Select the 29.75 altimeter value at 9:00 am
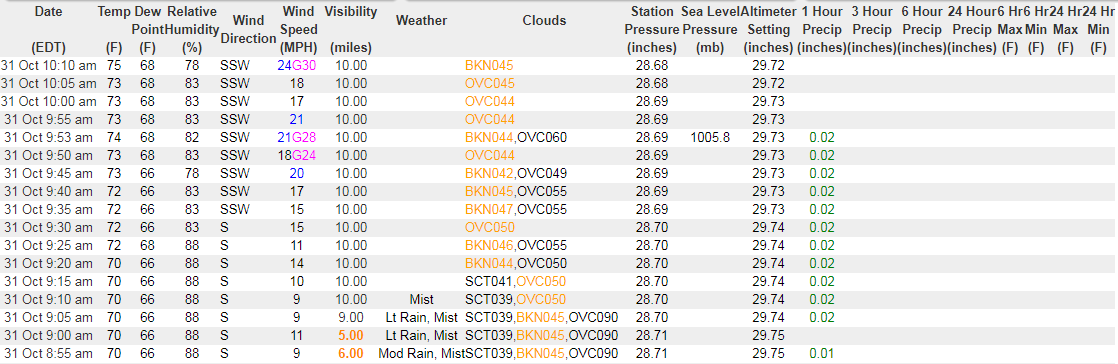 (x=768, y=336)
